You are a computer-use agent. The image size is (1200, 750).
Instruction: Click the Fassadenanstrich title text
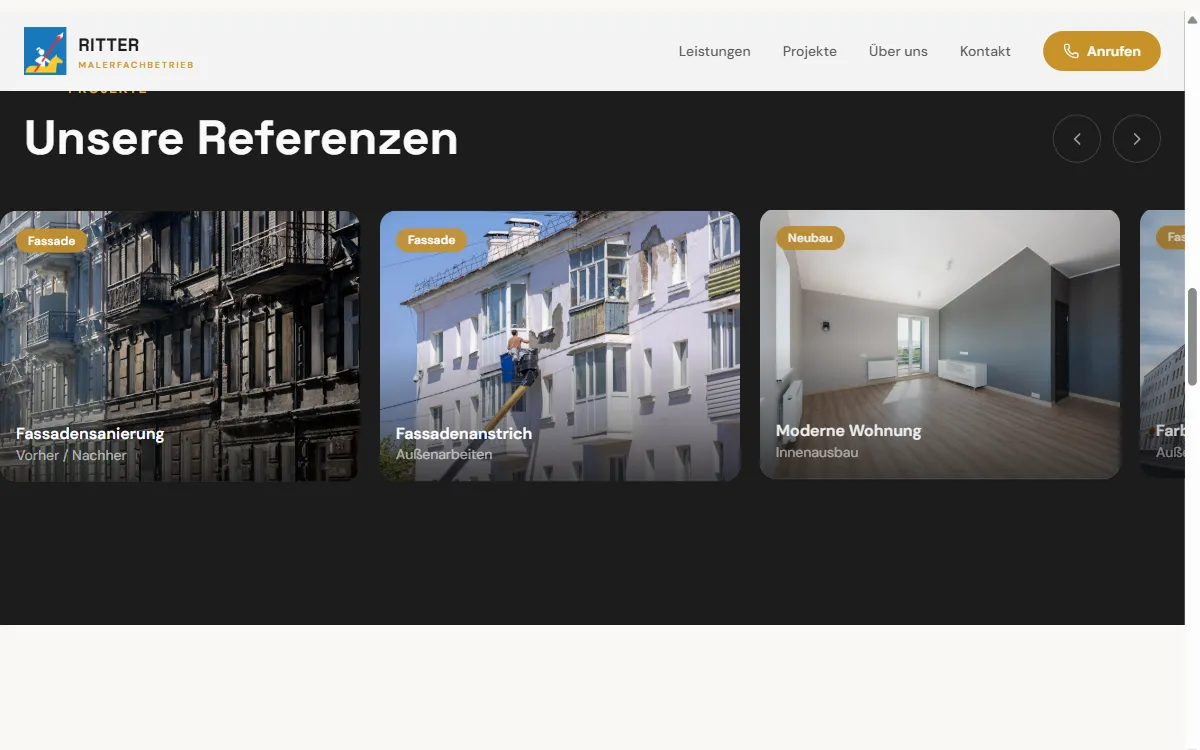(x=463, y=434)
